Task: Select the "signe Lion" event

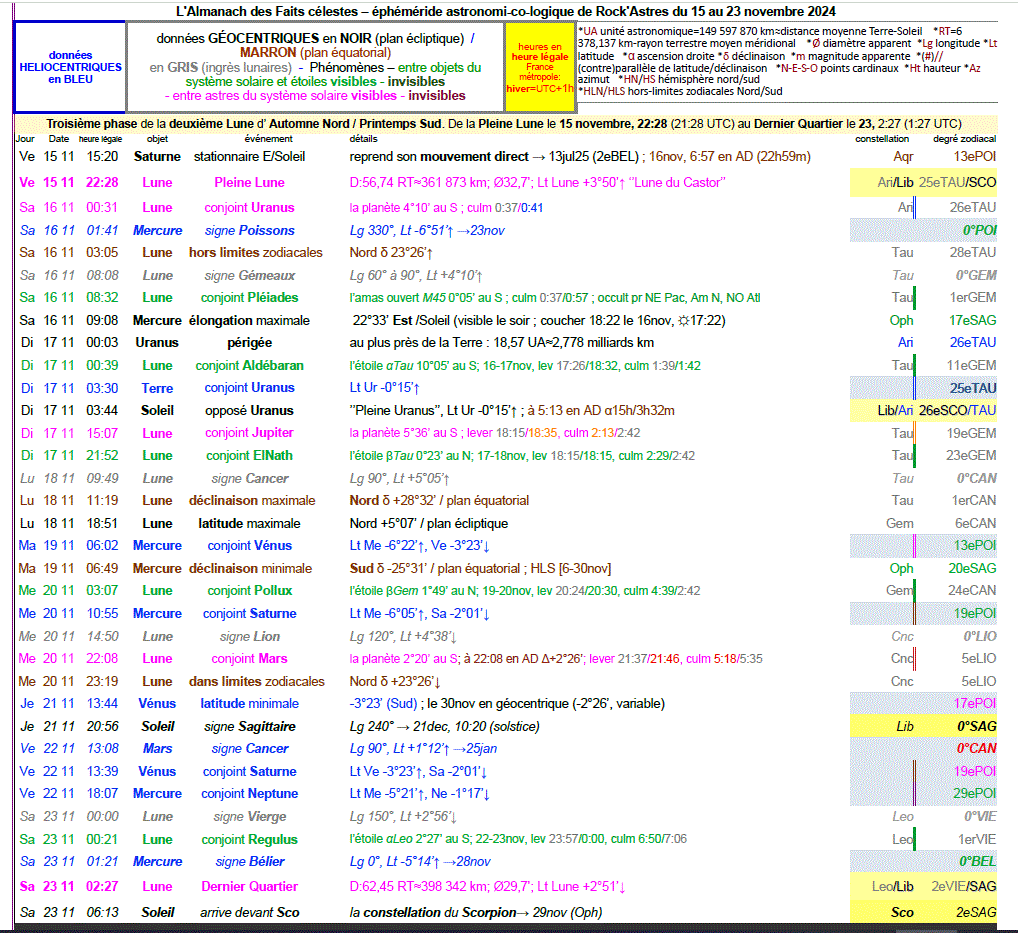Action: pyautogui.click(x=249, y=637)
